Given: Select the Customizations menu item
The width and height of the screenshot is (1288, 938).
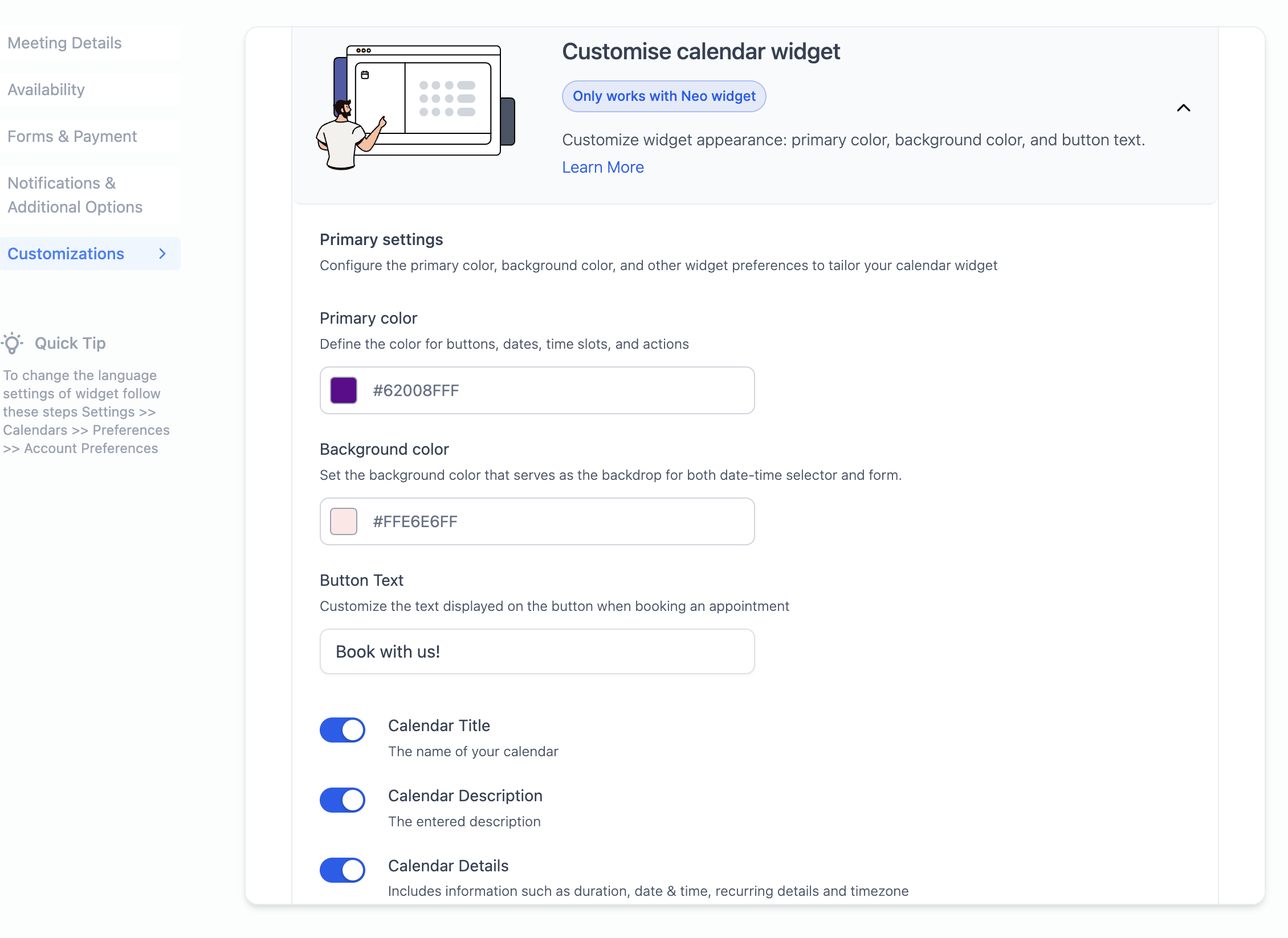Looking at the screenshot, I should [x=90, y=254].
